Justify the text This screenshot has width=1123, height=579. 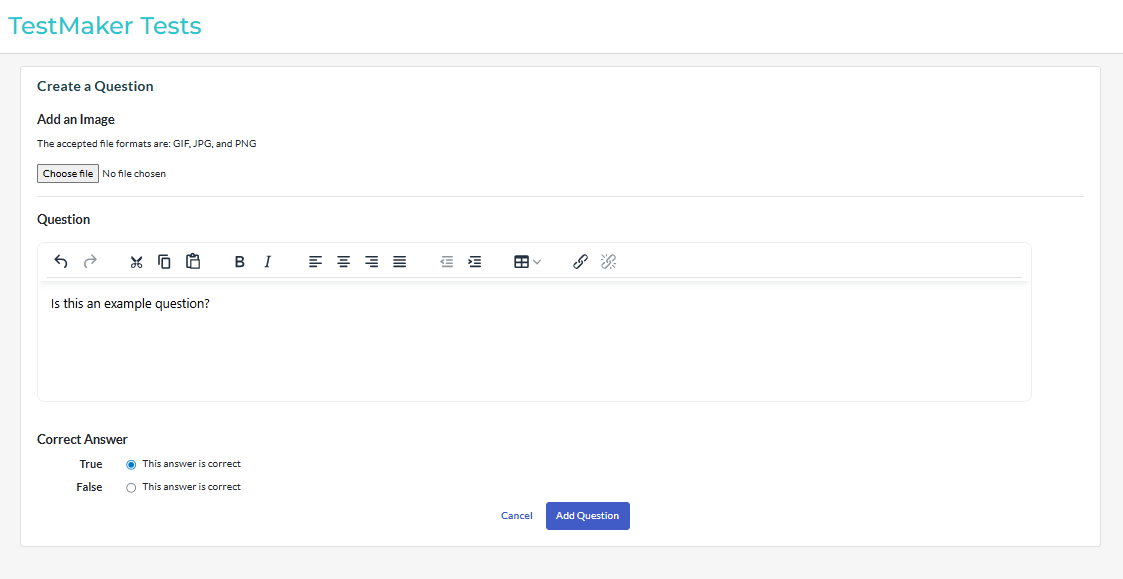click(400, 262)
